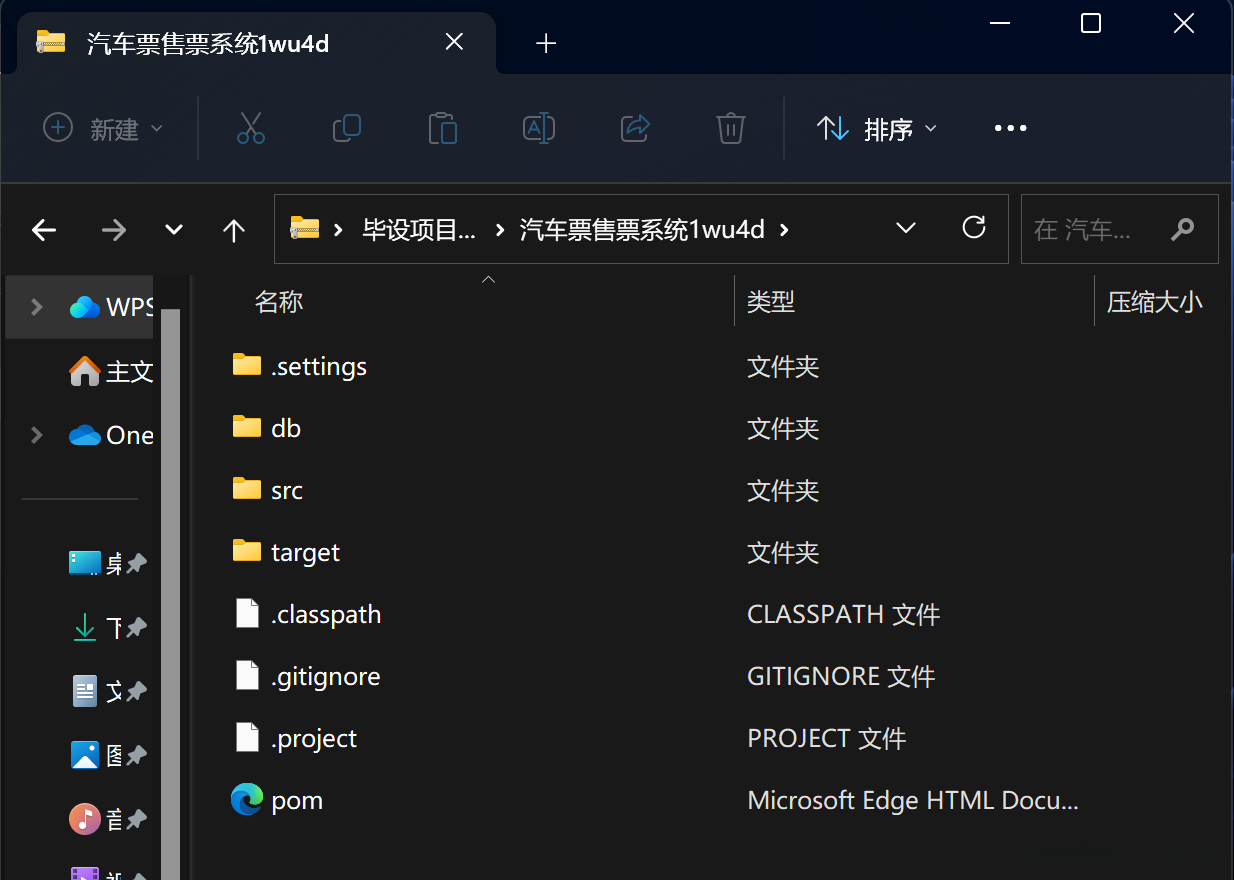Click the 汽车票售票系统1wu4d breadcrumb segment

pyautogui.click(x=642, y=230)
